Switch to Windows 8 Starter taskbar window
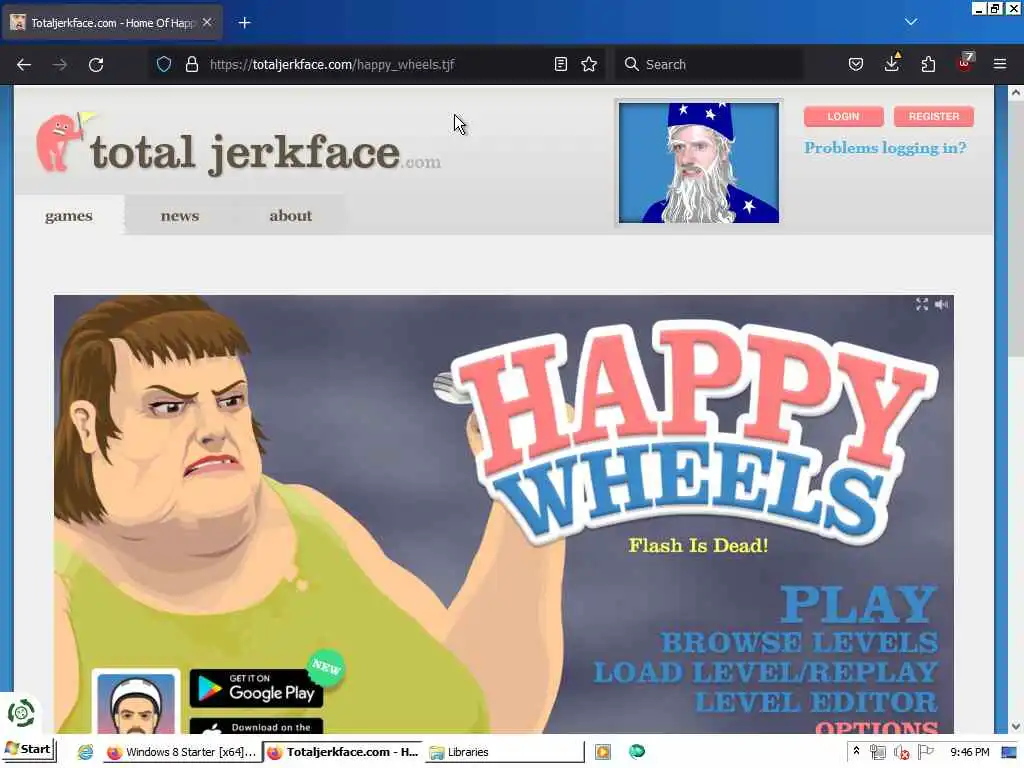Viewport: 1024px width, 768px height. 182,752
